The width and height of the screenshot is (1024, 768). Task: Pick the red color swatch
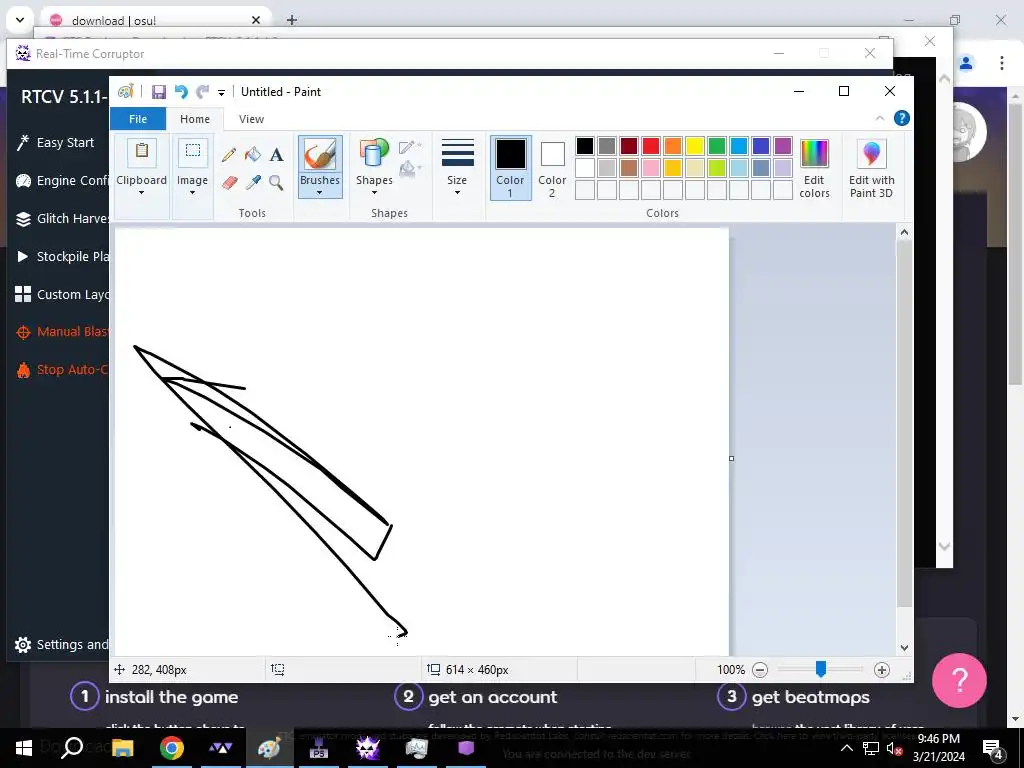click(651, 146)
